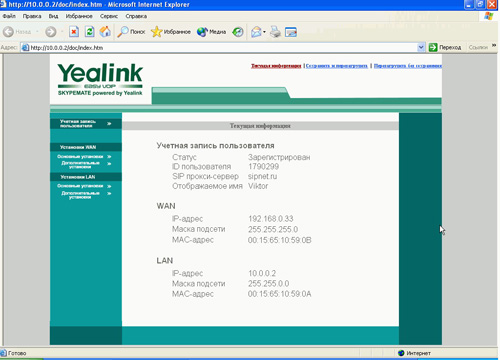The image size is (500, 360).
Task: Select Основные установки under Установки WAN
Action: pos(84,157)
